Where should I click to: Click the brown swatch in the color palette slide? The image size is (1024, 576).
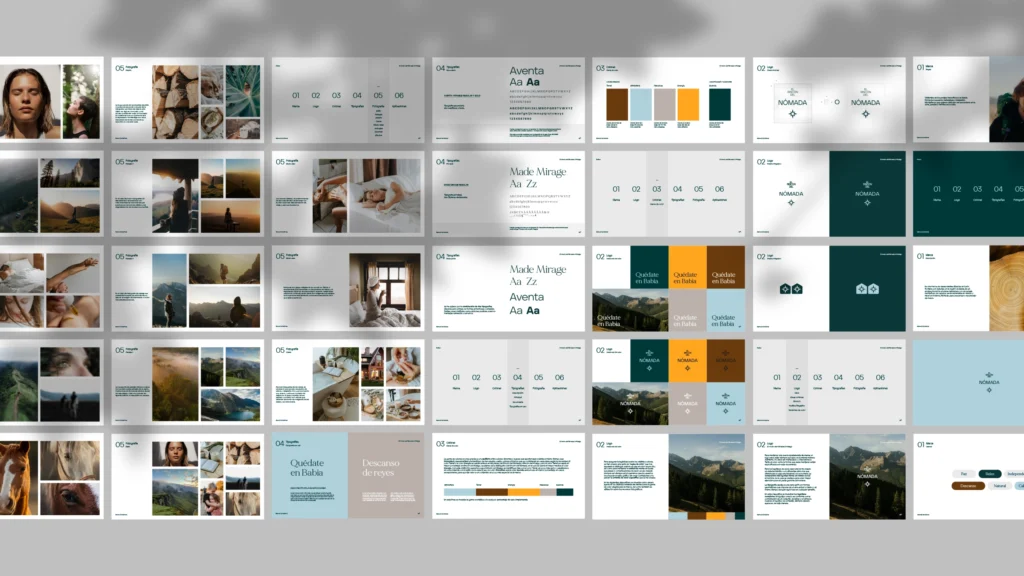(617, 104)
